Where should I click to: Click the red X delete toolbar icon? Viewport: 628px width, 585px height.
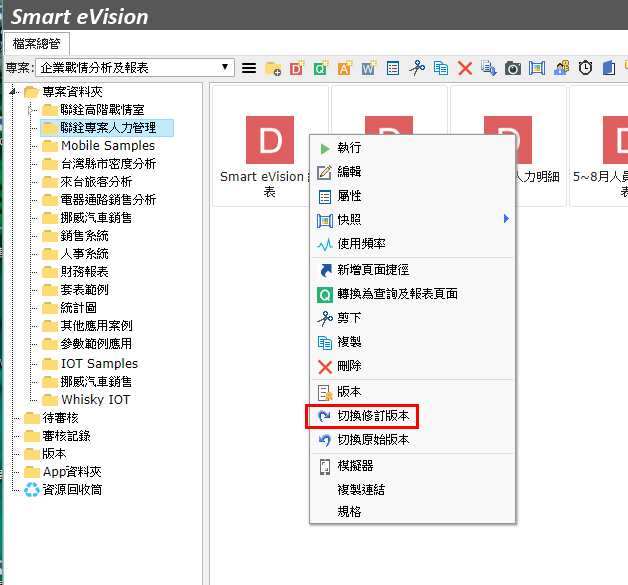coord(465,68)
